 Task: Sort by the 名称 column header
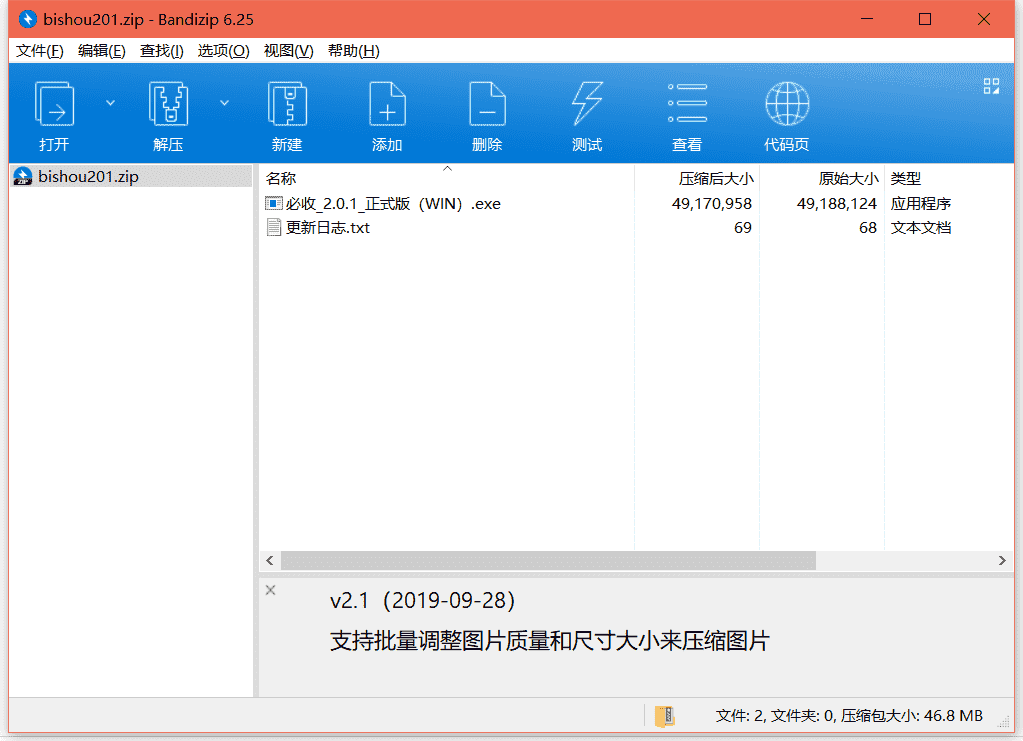(x=281, y=178)
